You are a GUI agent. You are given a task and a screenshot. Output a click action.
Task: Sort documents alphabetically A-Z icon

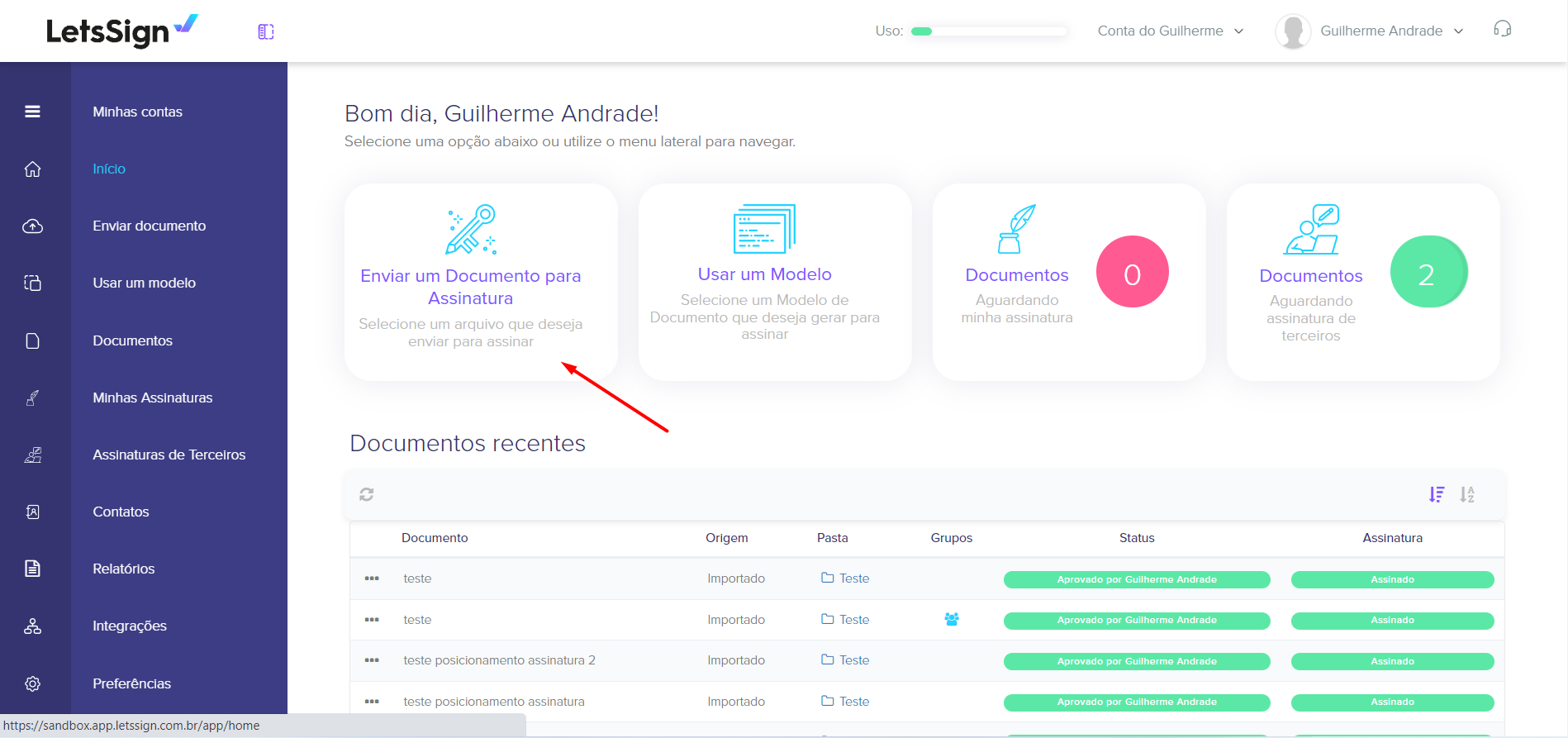1467,494
